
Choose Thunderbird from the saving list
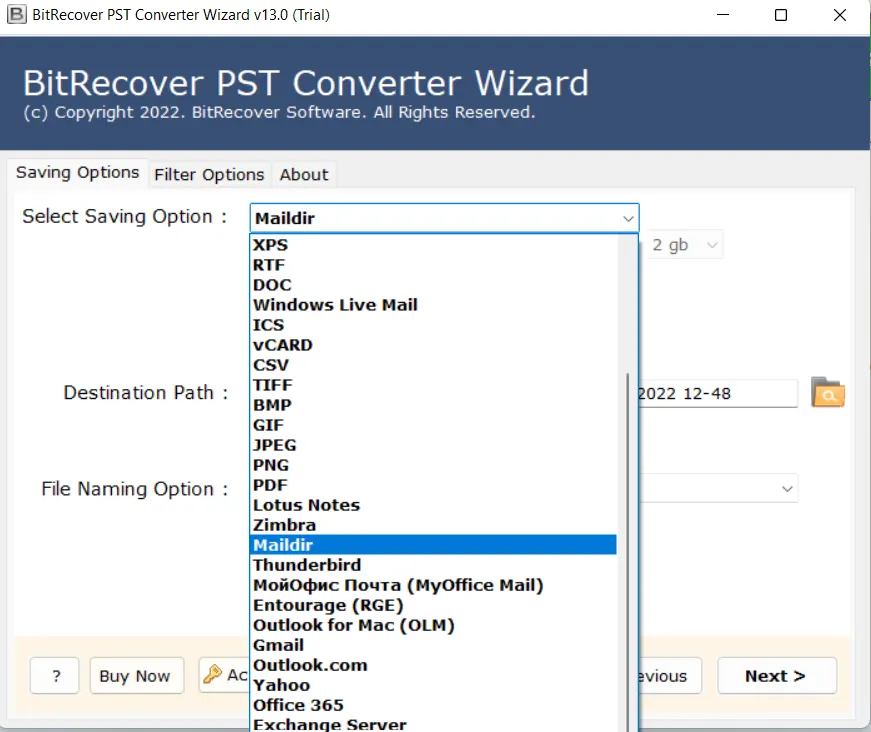(x=307, y=565)
